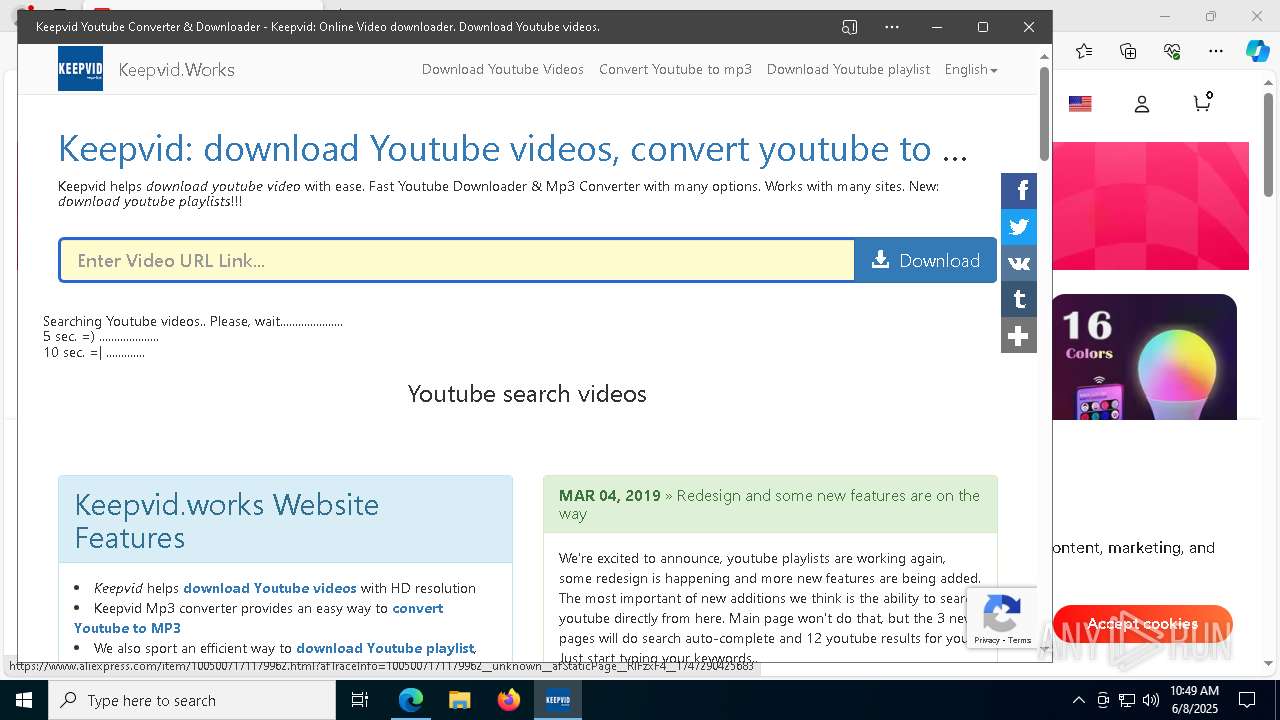1280x720 pixels.
Task: Open Collections in Edge toolbar
Action: tap(1128, 51)
